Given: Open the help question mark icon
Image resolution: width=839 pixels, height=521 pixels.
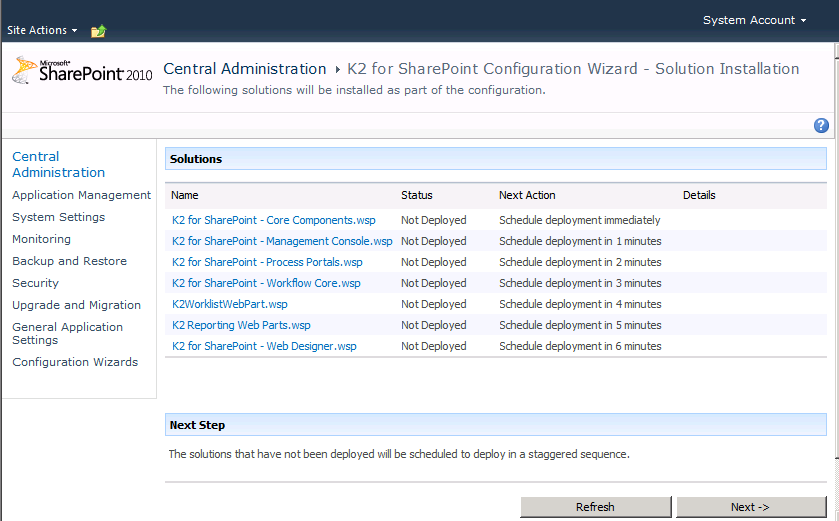Looking at the screenshot, I should coord(821,125).
